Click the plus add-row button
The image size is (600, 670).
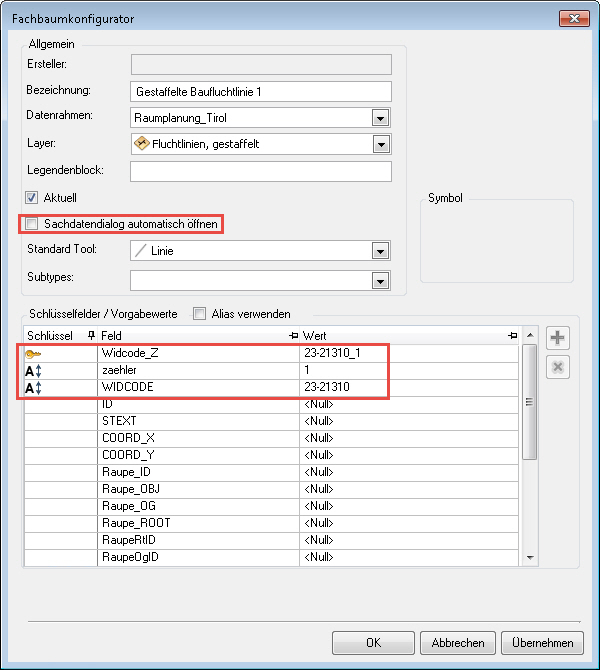[558, 340]
